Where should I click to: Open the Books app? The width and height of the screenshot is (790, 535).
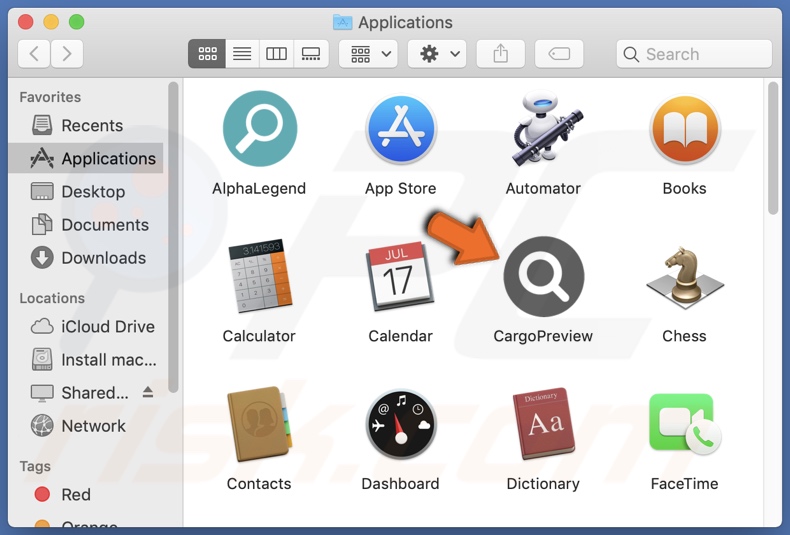(685, 129)
